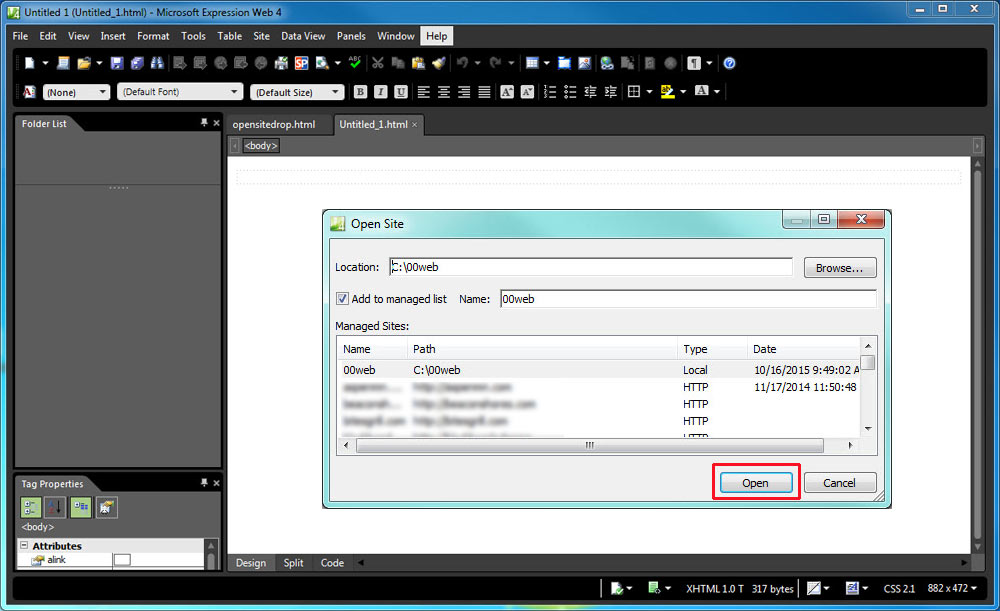
Task: Toggle Show Set Properties on Top
Action: [81, 507]
